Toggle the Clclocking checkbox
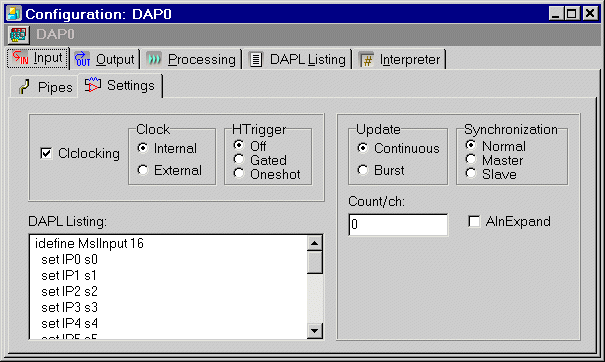 [46, 154]
